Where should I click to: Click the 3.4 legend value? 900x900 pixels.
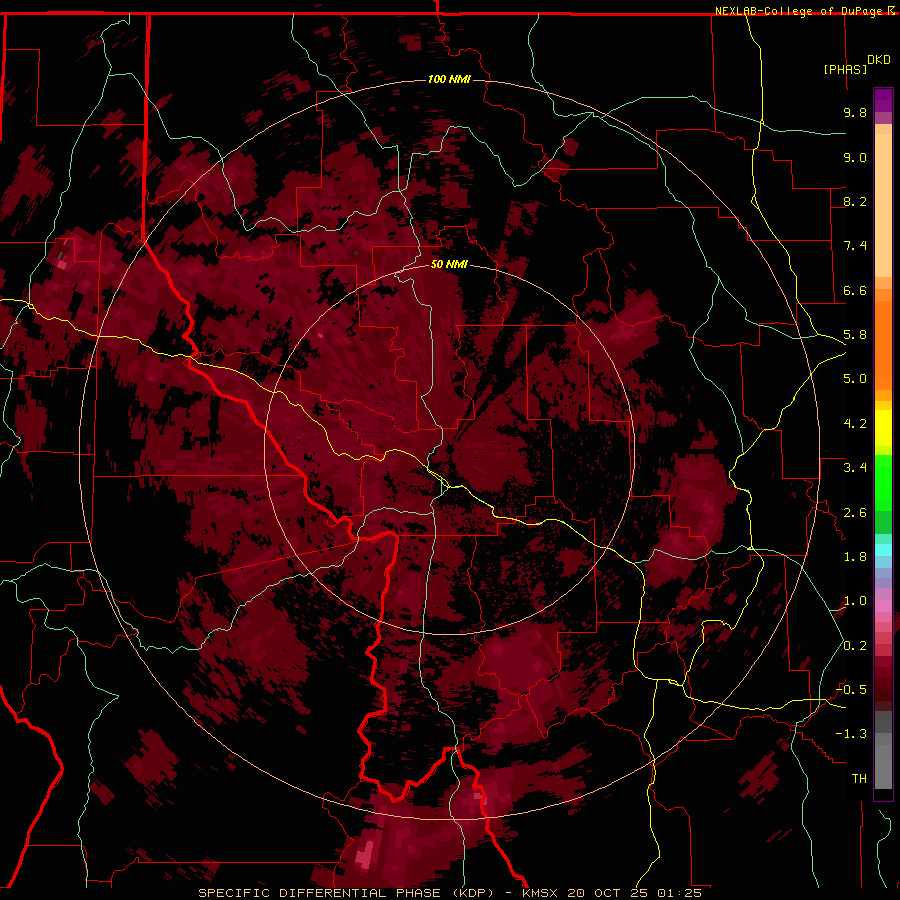point(855,468)
